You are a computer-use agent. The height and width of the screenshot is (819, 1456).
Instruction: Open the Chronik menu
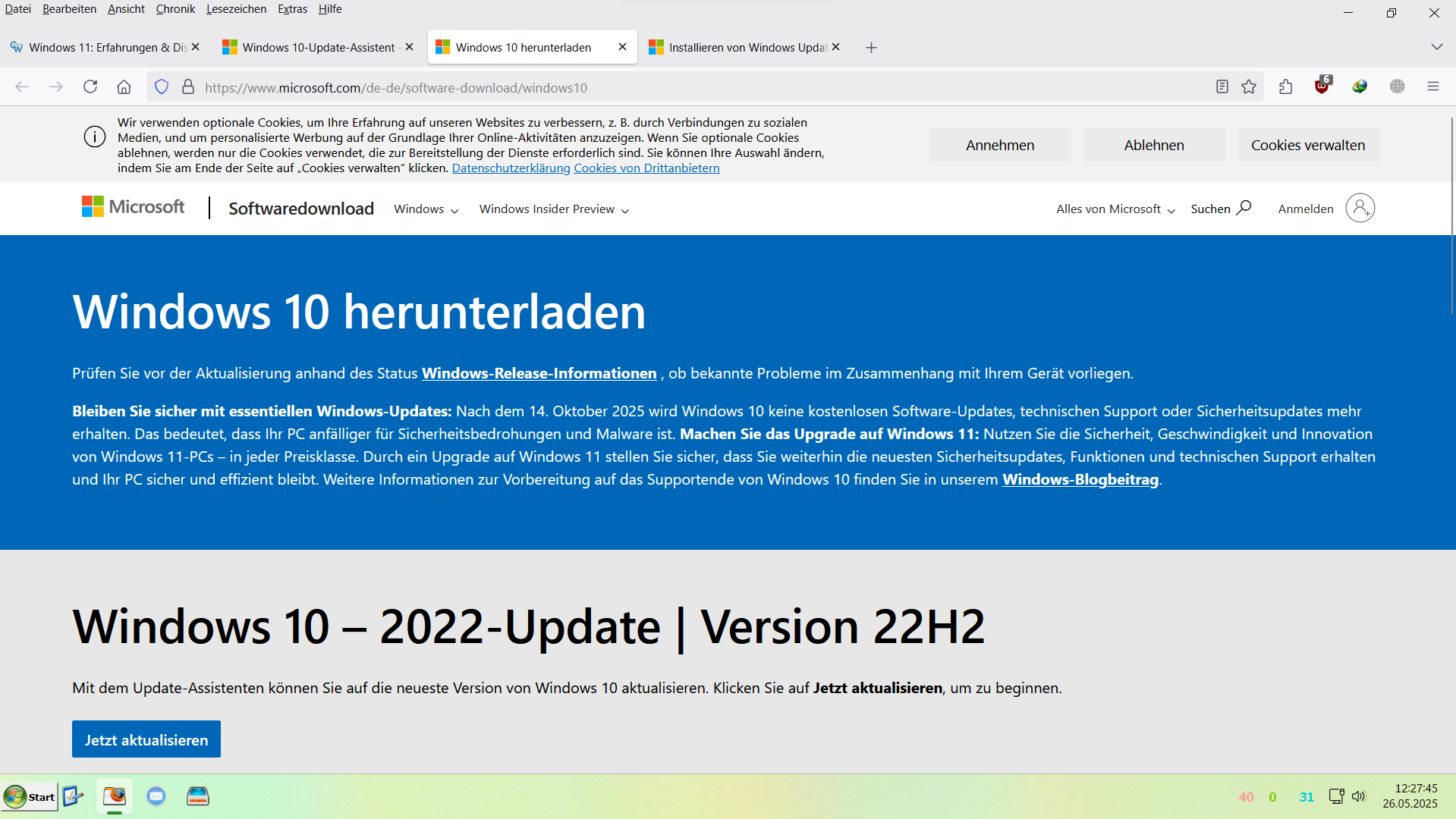[x=175, y=9]
